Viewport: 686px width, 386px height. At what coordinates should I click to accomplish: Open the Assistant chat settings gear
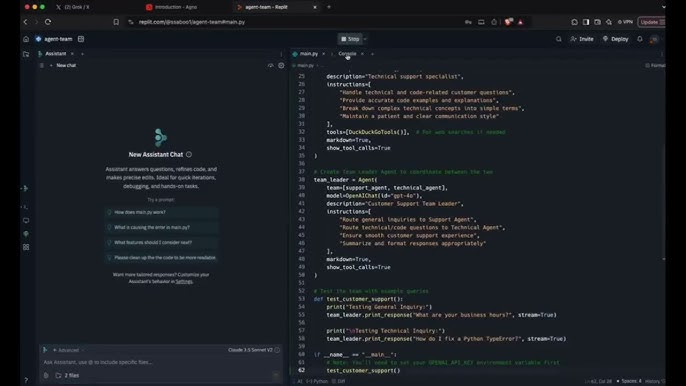pos(281,65)
